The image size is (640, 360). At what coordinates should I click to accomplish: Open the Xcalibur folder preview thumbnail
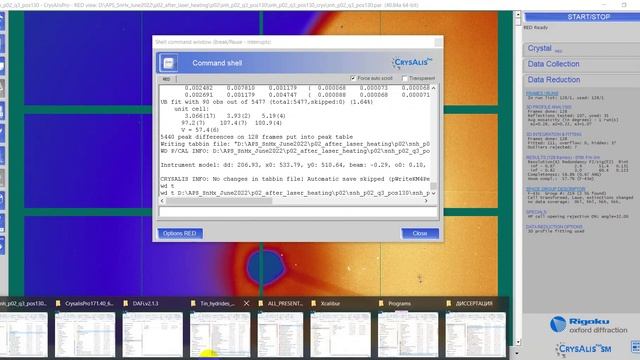coord(340,334)
